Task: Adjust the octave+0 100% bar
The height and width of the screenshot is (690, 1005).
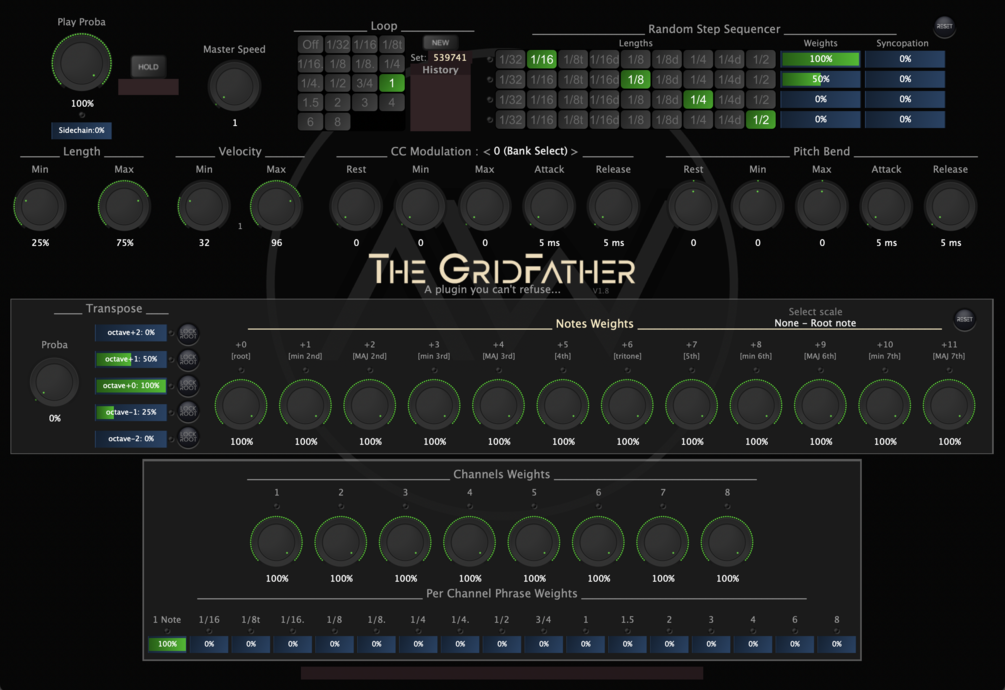Action: 131,385
